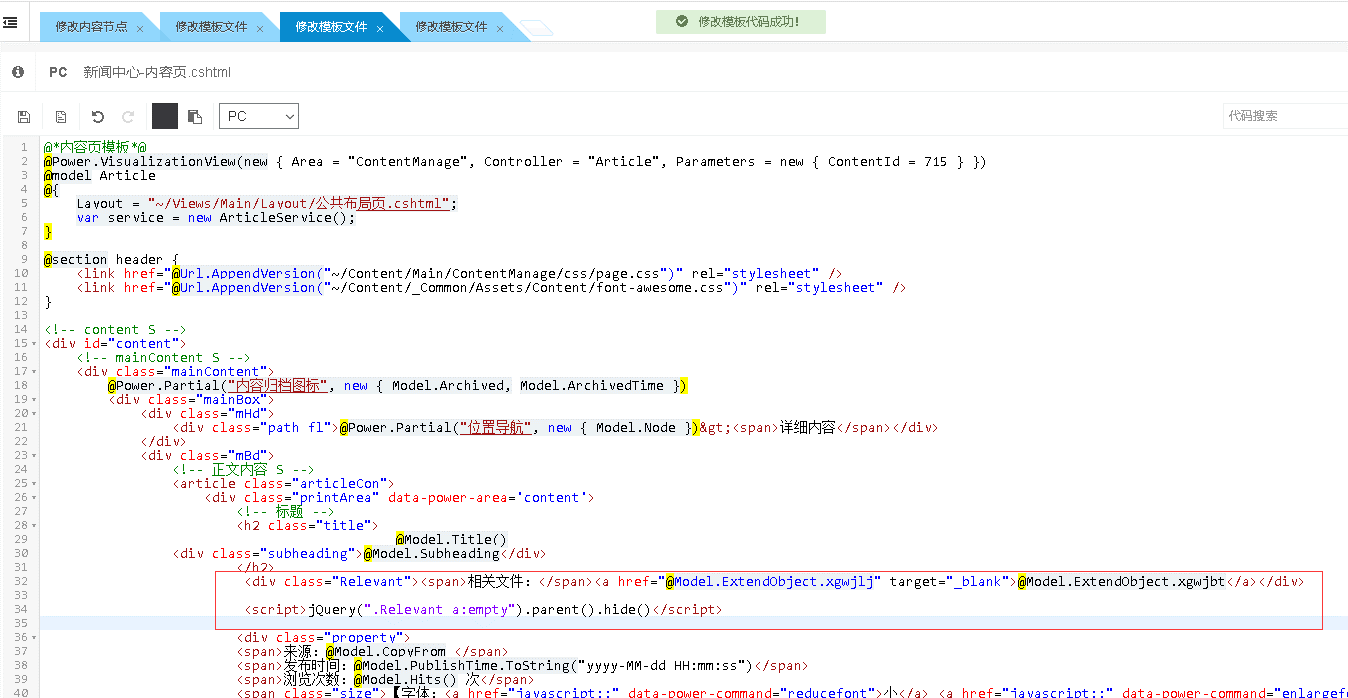
Task: Click the document icon in editor toolbar
Action: pos(61,117)
